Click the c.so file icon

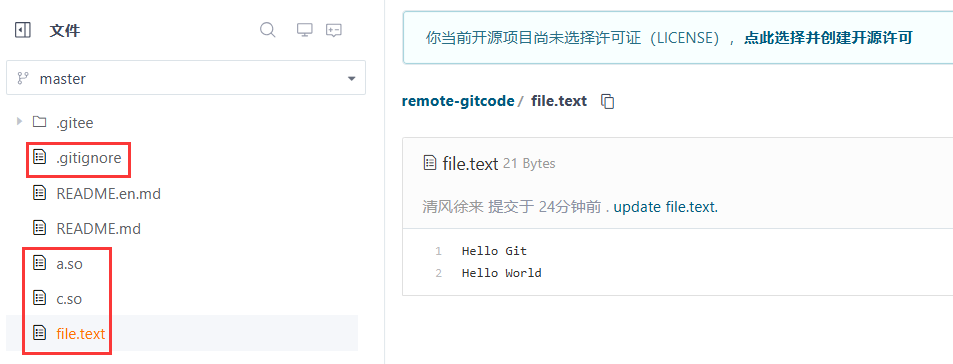tap(40, 298)
